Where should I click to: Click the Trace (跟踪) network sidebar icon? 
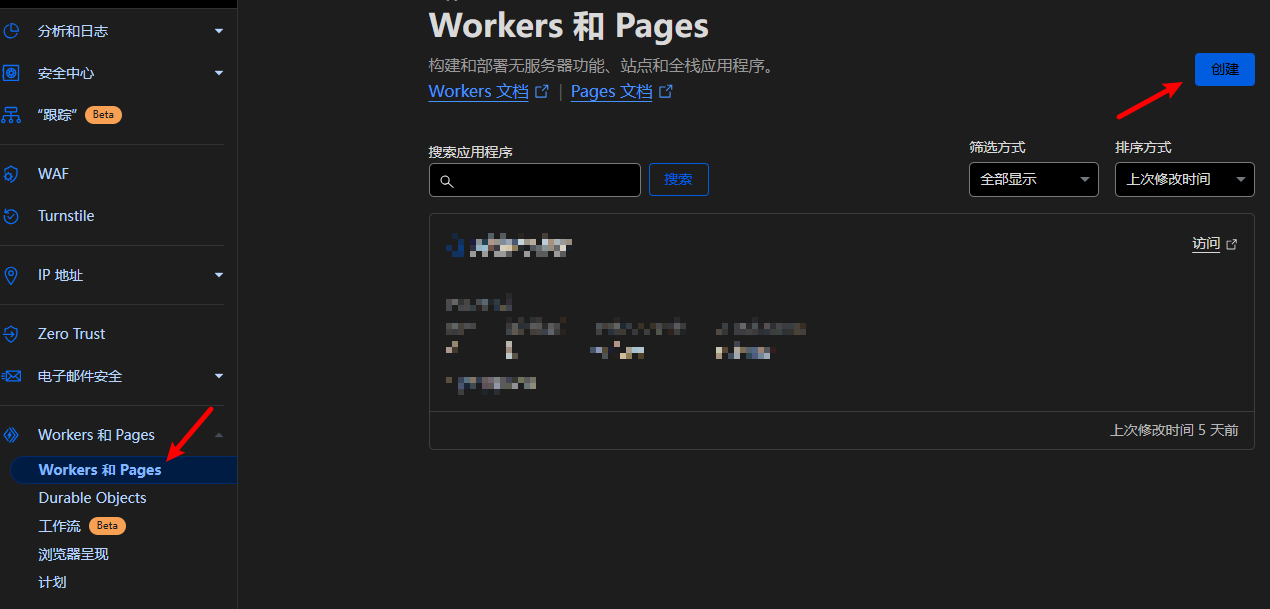[11, 115]
